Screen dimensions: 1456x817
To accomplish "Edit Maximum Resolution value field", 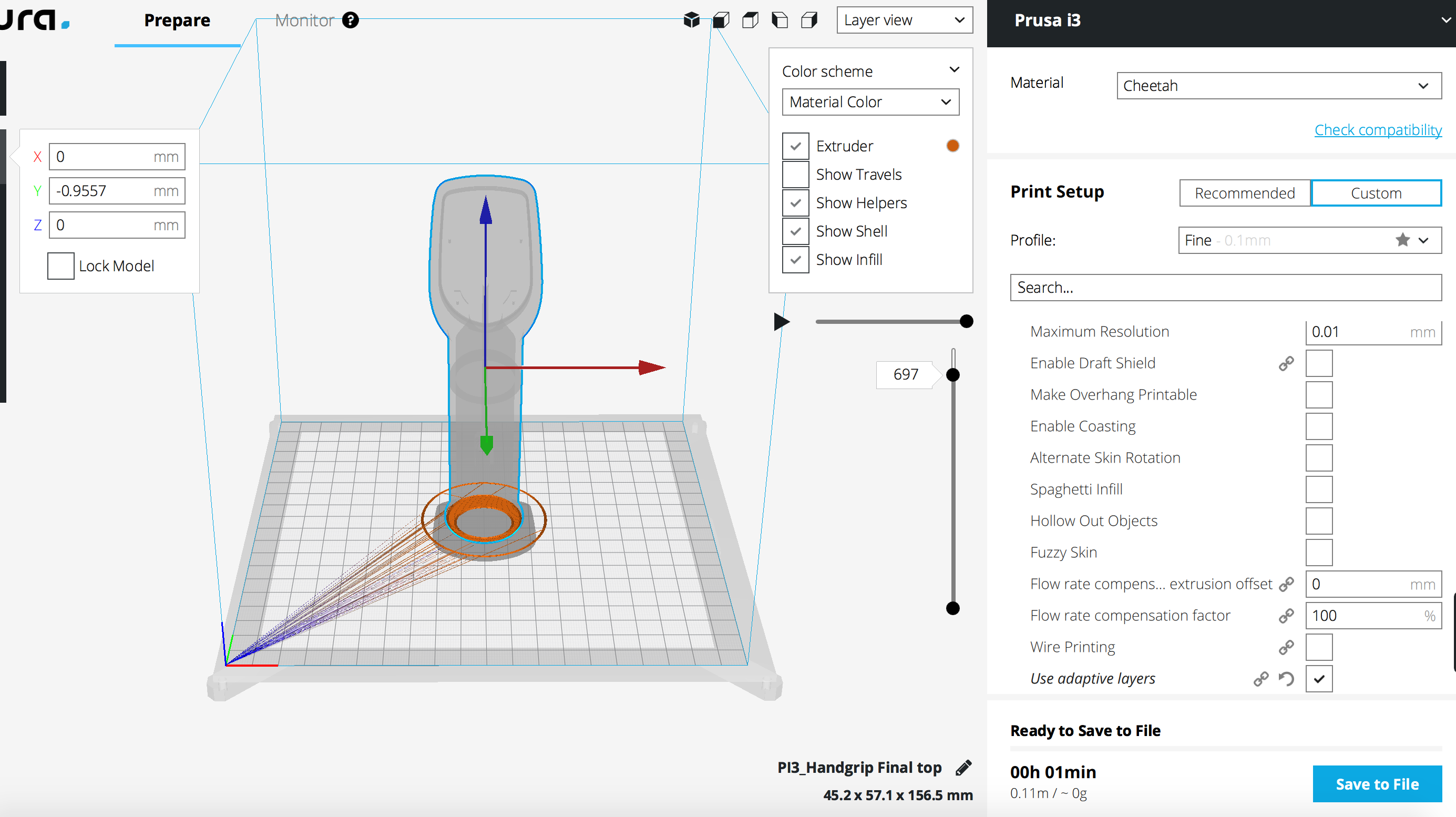I will (1373, 332).
